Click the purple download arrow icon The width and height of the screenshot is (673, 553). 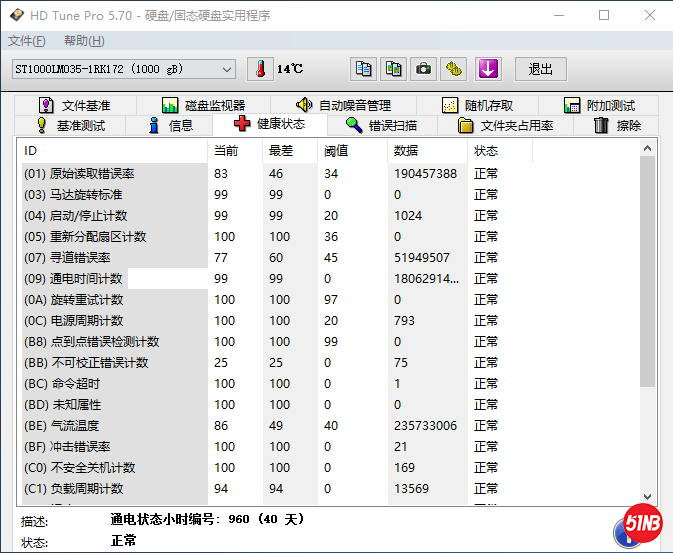tap(487, 69)
